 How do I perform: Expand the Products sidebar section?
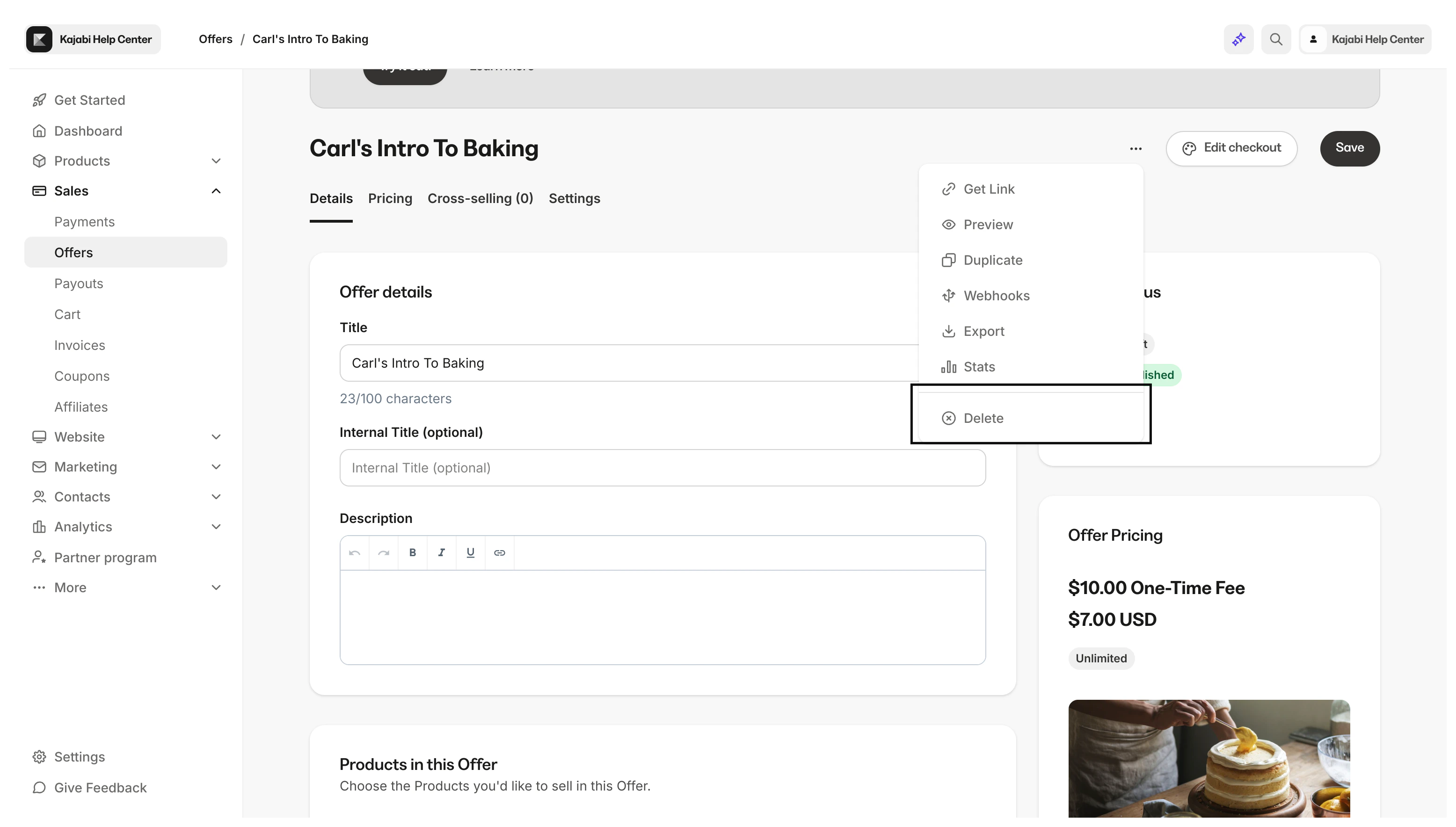(216, 161)
